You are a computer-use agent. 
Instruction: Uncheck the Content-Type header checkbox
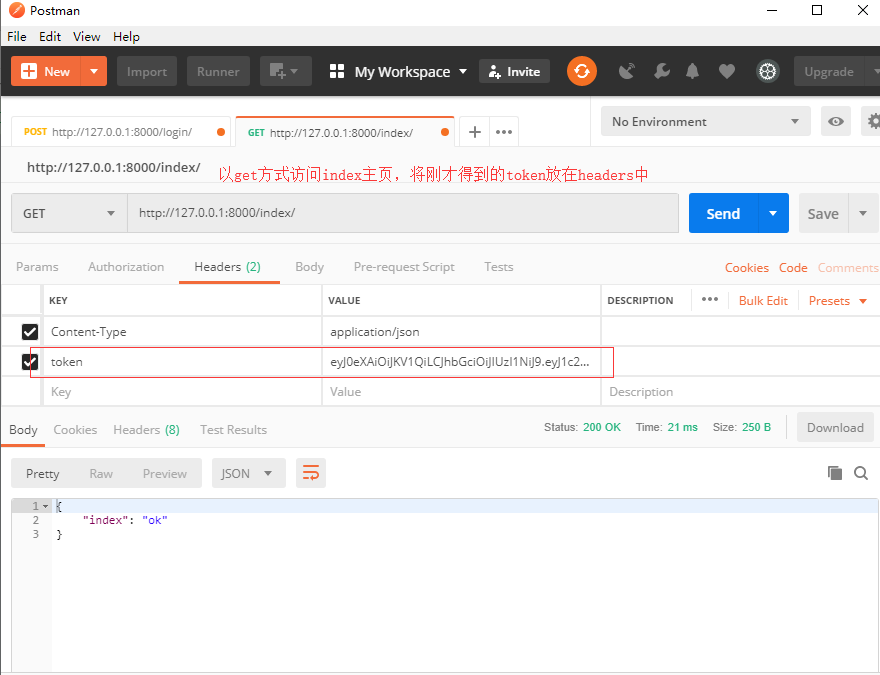[30, 332]
